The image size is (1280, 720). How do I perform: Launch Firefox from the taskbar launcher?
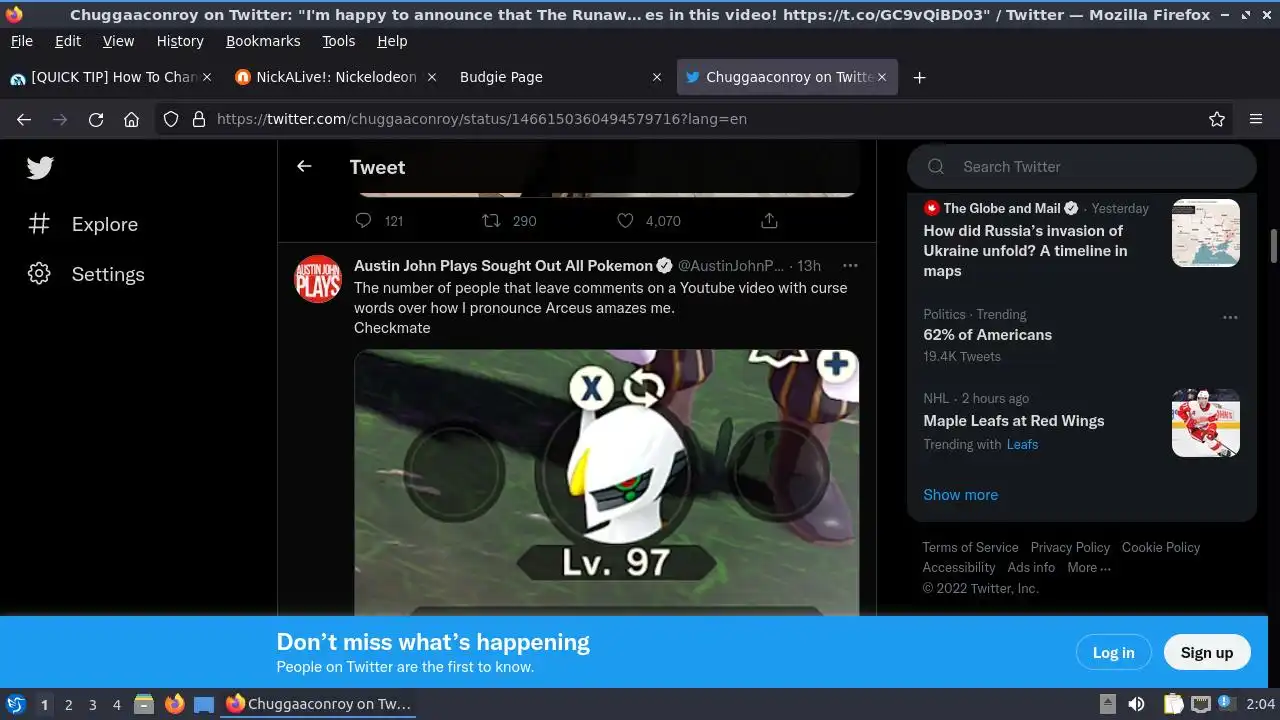174,704
